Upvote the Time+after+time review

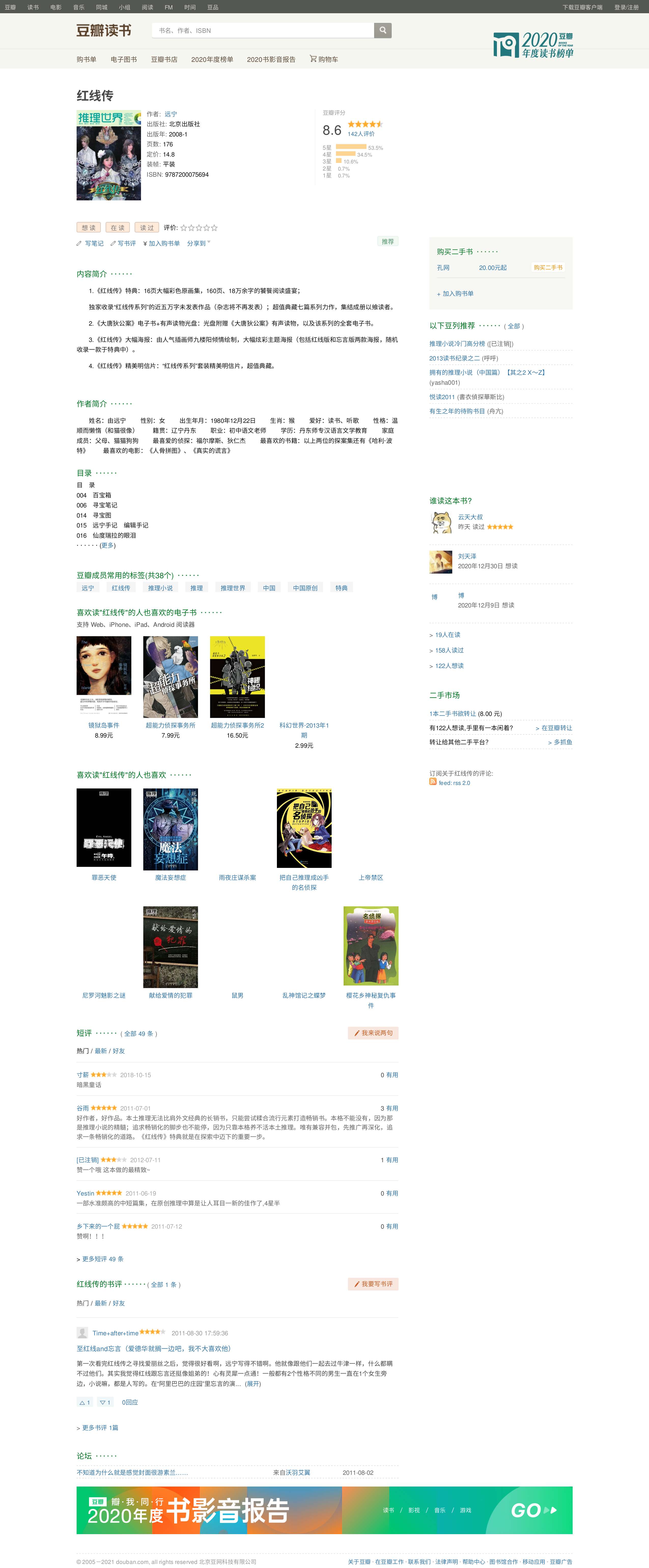[84, 1403]
